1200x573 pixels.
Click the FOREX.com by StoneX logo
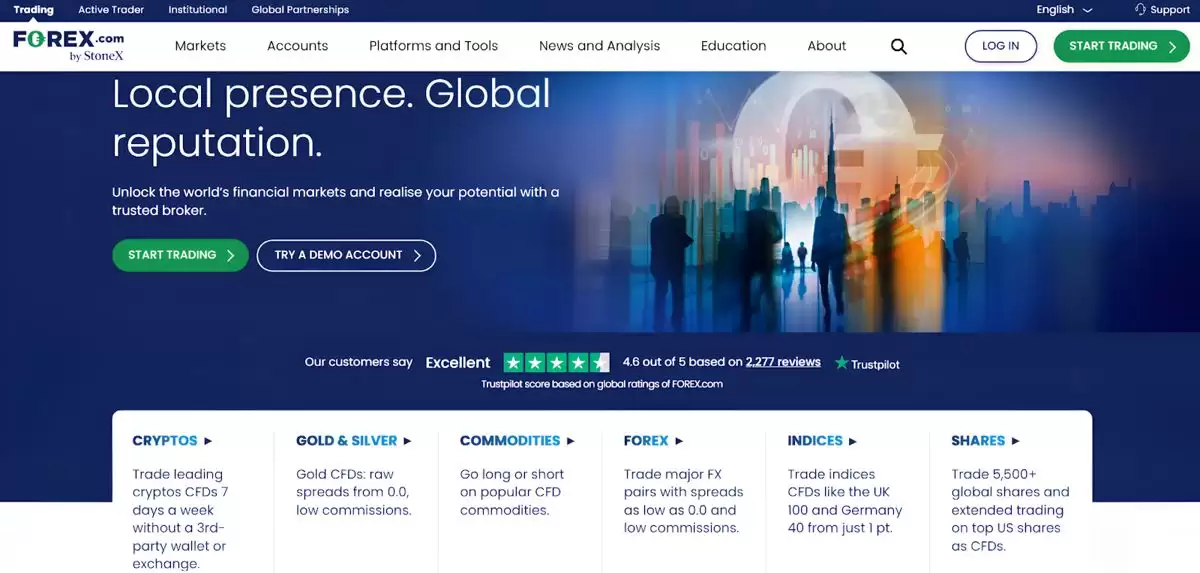click(x=69, y=46)
